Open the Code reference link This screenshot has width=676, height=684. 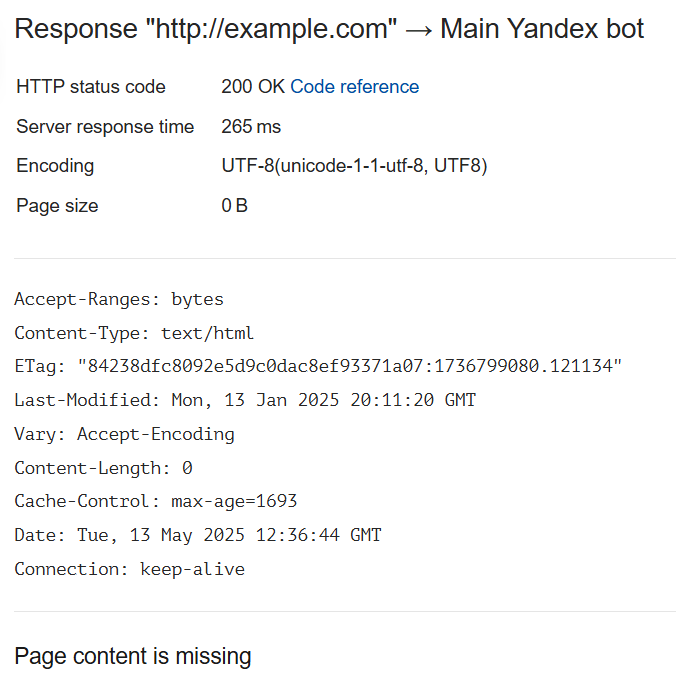pyautogui.click(x=354, y=87)
